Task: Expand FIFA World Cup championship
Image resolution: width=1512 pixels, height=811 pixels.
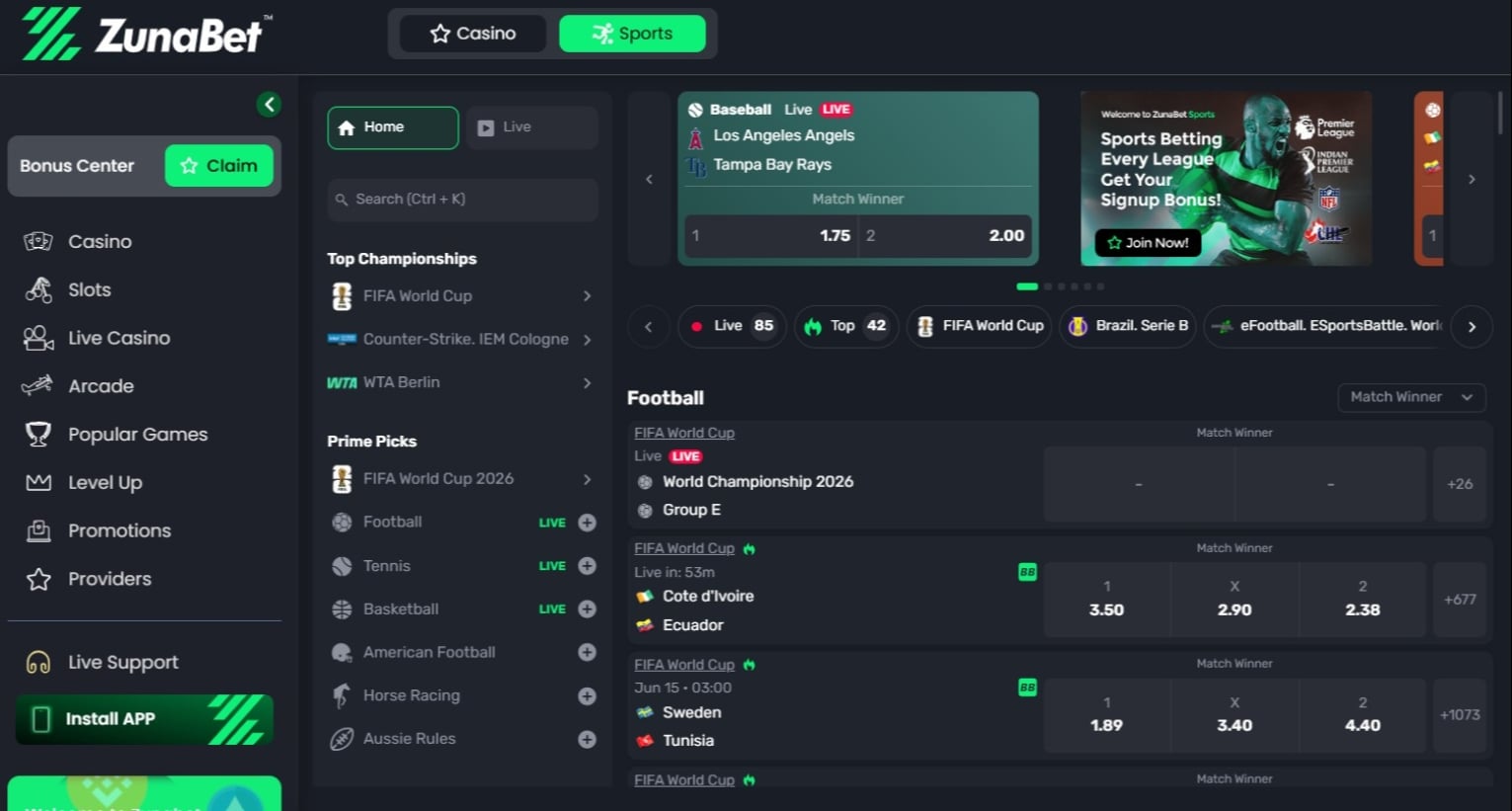Action: [587, 296]
